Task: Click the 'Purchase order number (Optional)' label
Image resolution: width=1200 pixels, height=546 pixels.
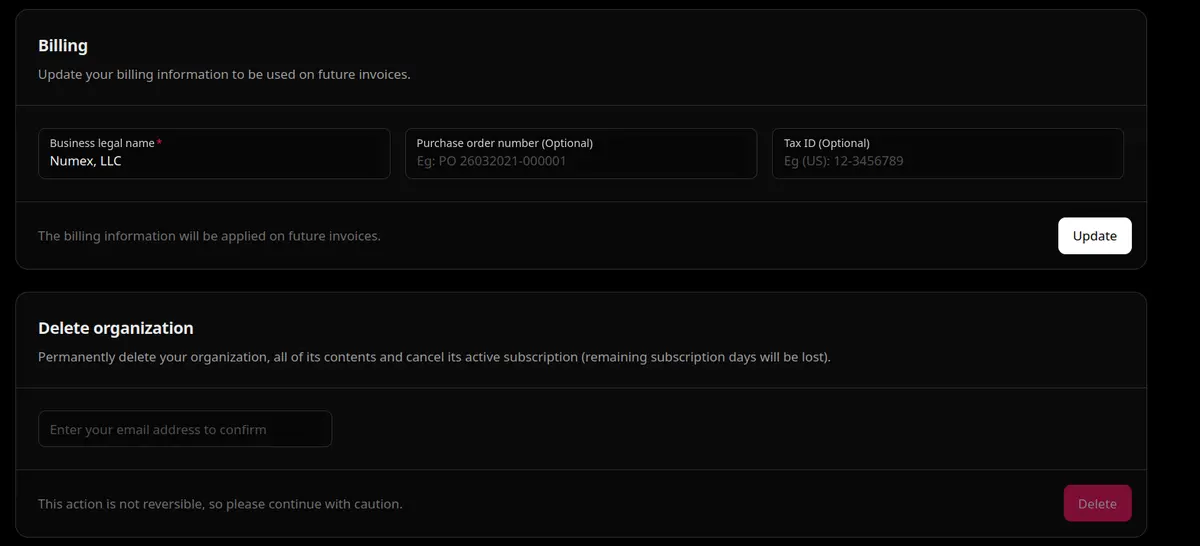Action: pyautogui.click(x=504, y=143)
